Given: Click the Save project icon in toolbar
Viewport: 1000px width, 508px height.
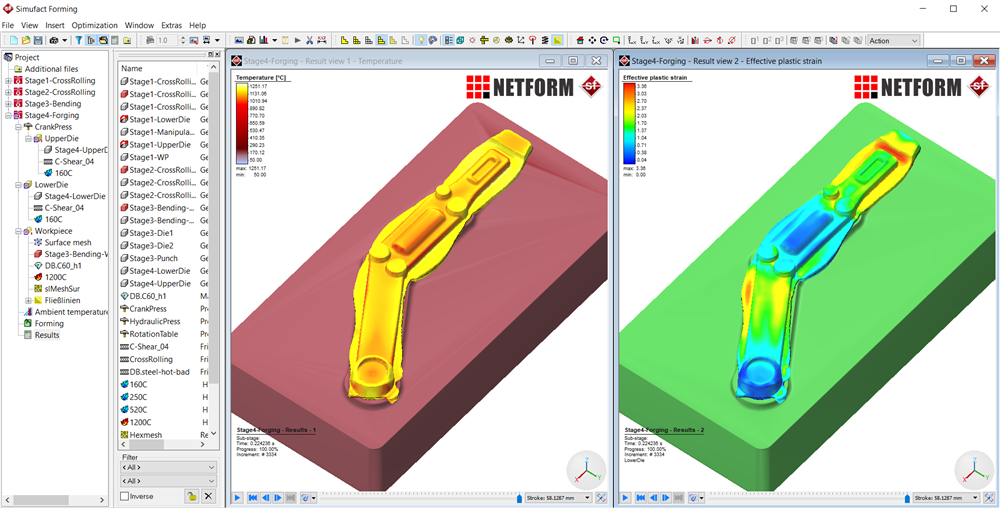Looking at the screenshot, I should point(38,41).
